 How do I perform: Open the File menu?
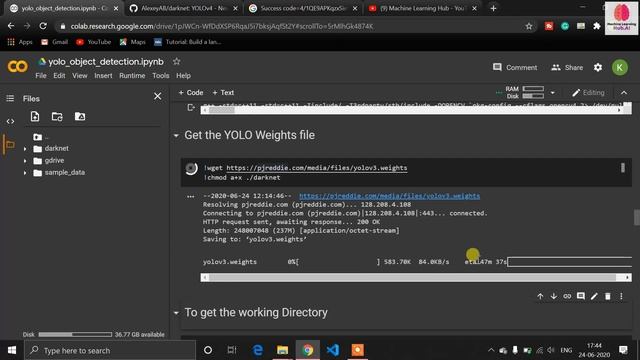41,76
